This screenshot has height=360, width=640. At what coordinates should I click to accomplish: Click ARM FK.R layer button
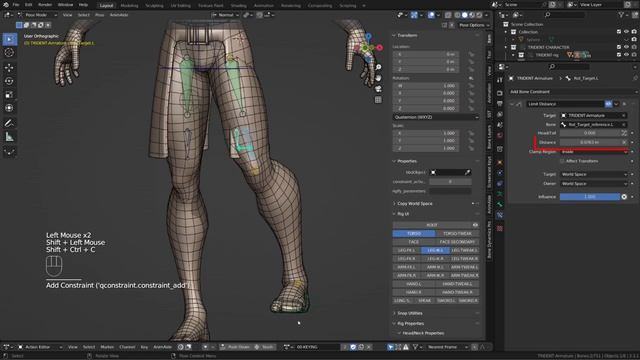407,276
